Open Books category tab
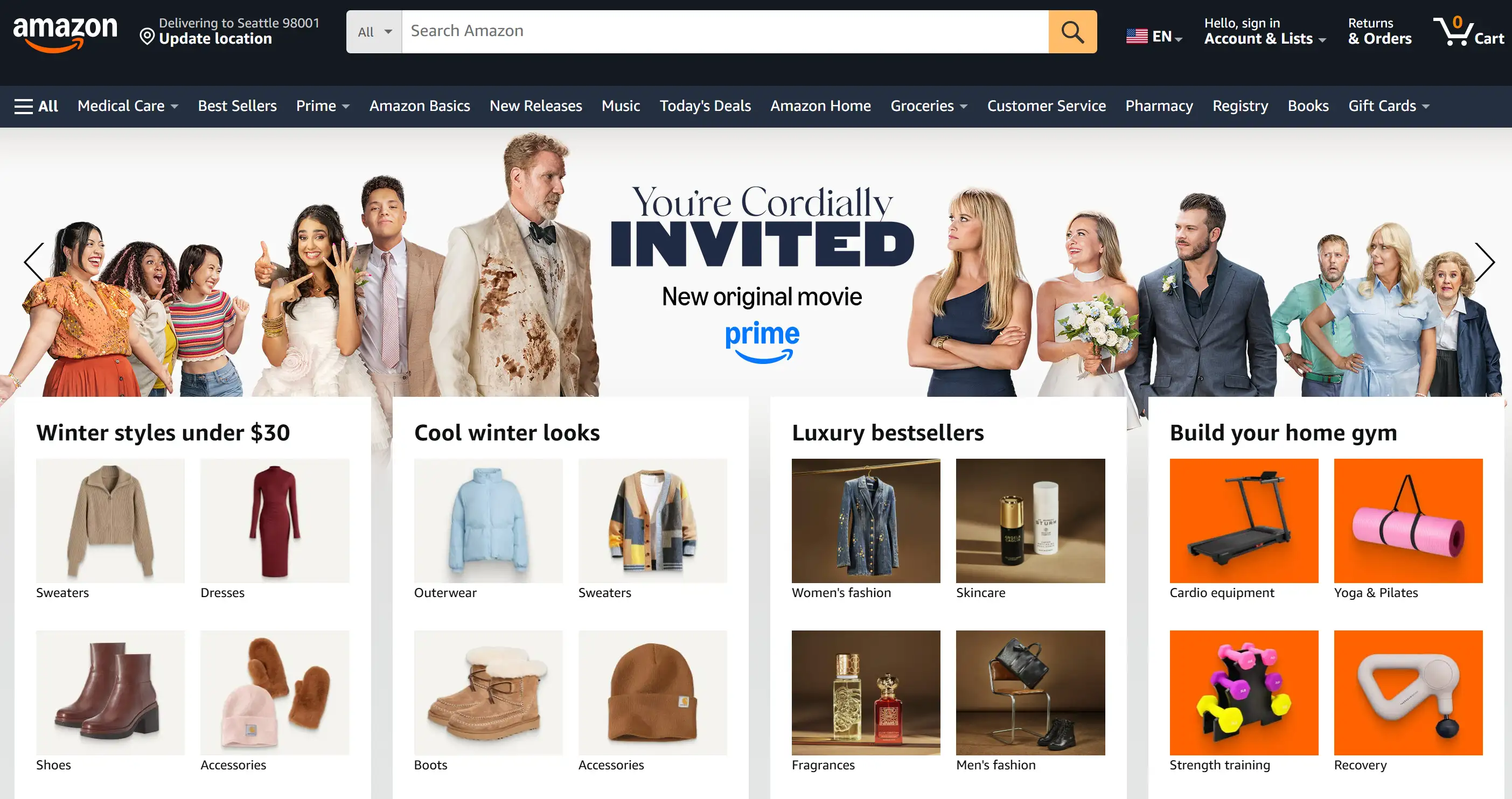 coord(1308,106)
